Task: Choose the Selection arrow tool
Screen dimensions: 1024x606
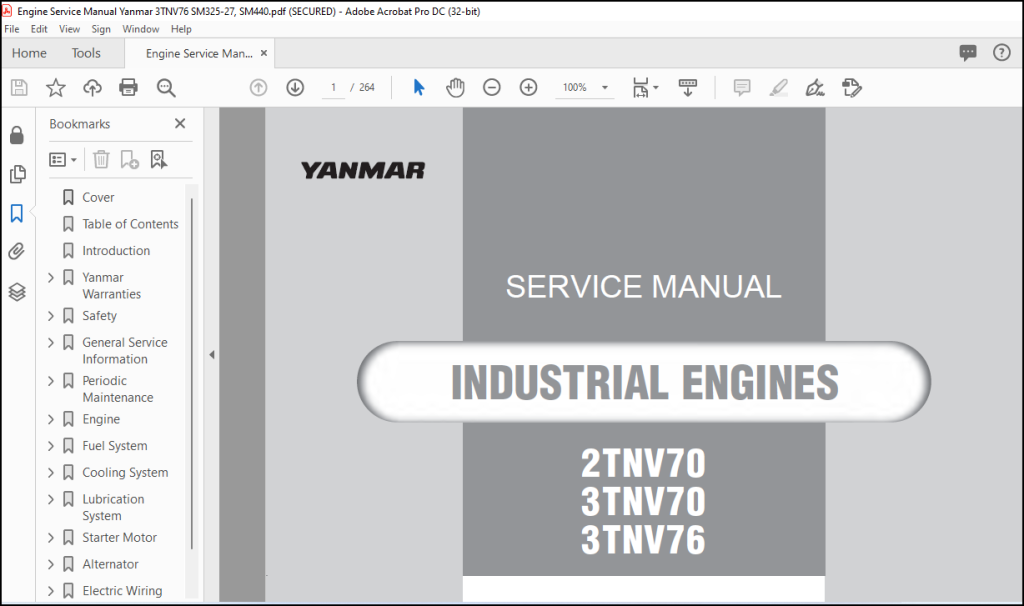Action: 419,88
